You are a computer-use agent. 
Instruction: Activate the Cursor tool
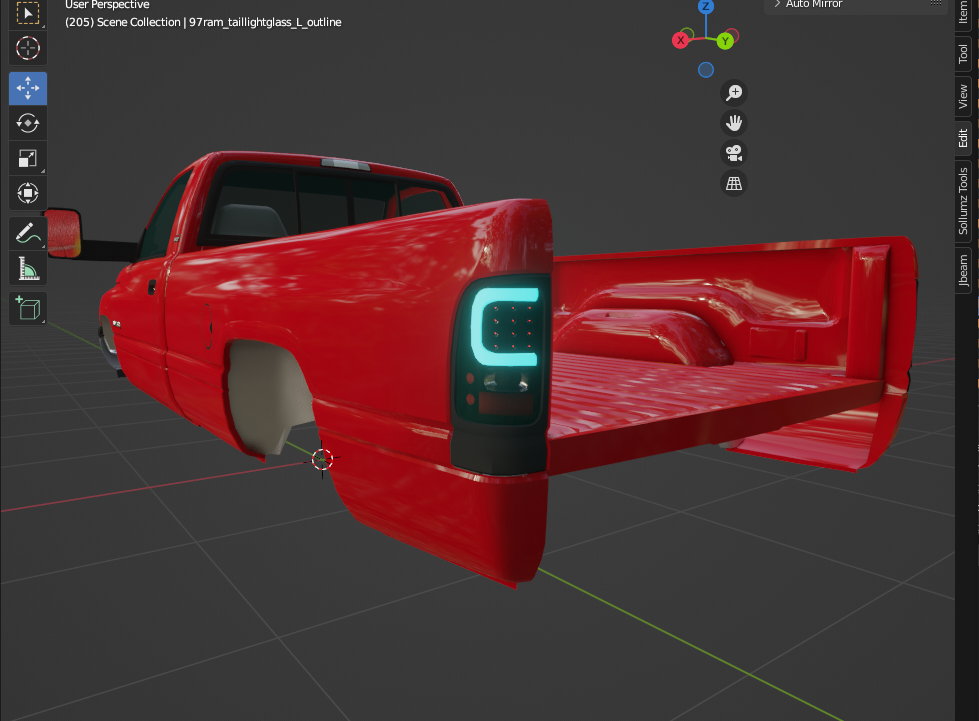click(27, 48)
